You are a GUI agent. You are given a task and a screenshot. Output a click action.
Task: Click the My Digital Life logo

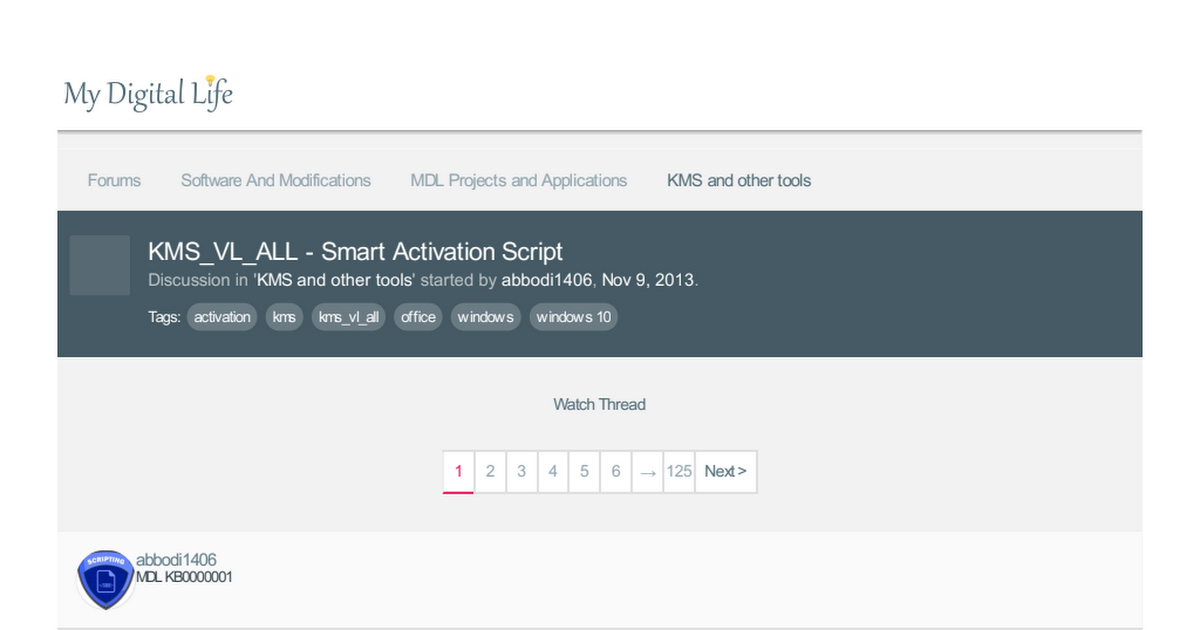[x=148, y=93]
